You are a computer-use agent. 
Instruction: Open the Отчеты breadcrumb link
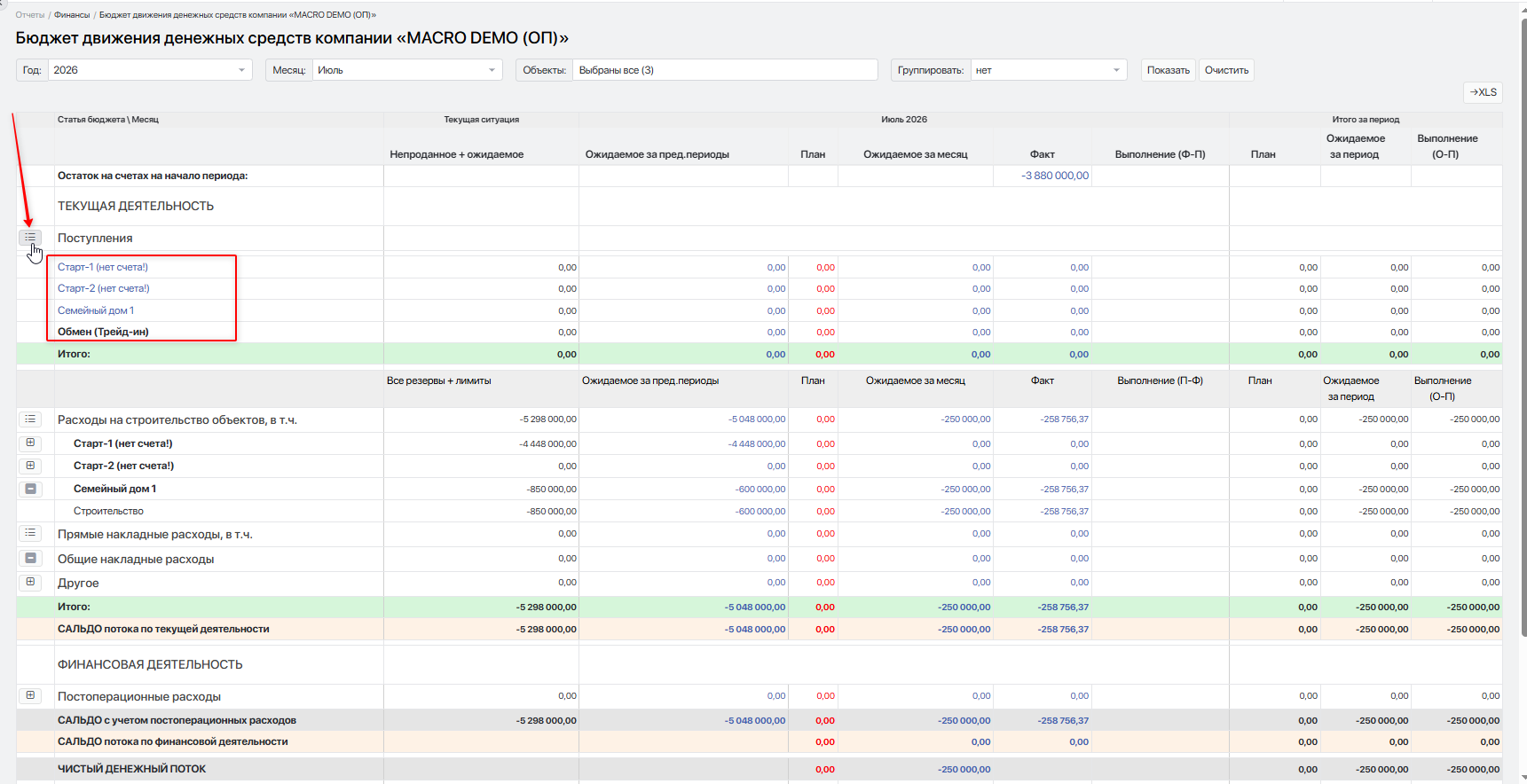[x=30, y=15]
